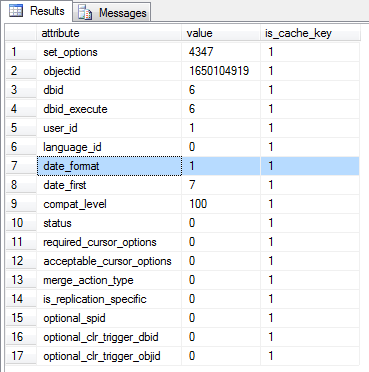This screenshot has width=369, height=372.
Task: Select the objectid attribute cell
Action: [x=109, y=71]
